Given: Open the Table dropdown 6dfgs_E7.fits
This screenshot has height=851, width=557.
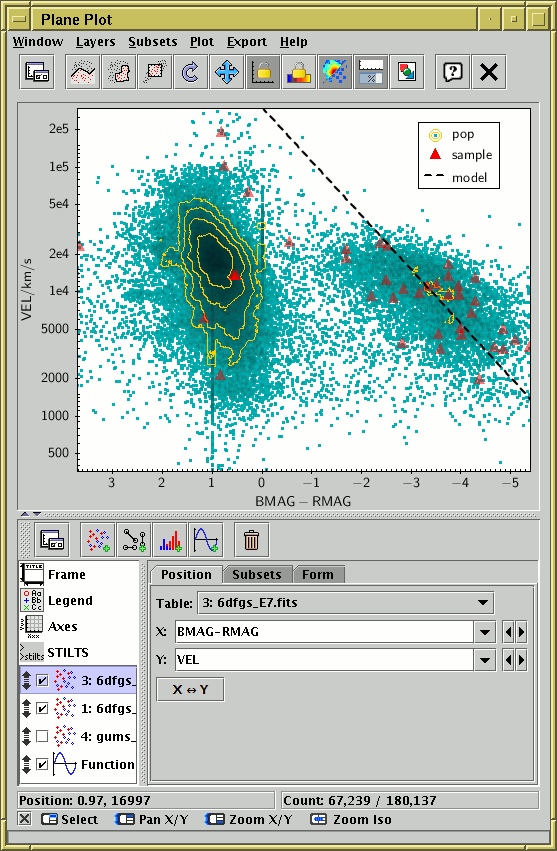Looking at the screenshot, I should 345,602.
